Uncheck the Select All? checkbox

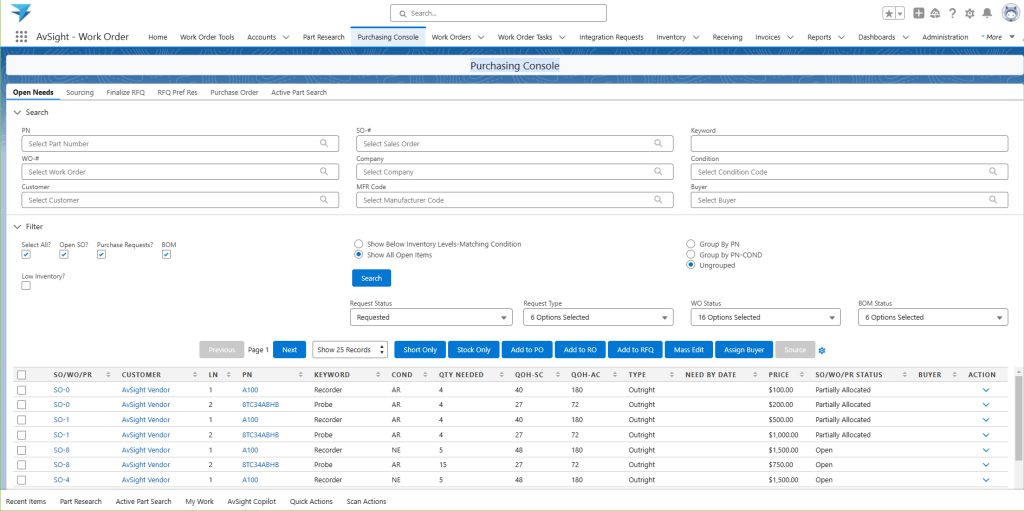click(26, 255)
